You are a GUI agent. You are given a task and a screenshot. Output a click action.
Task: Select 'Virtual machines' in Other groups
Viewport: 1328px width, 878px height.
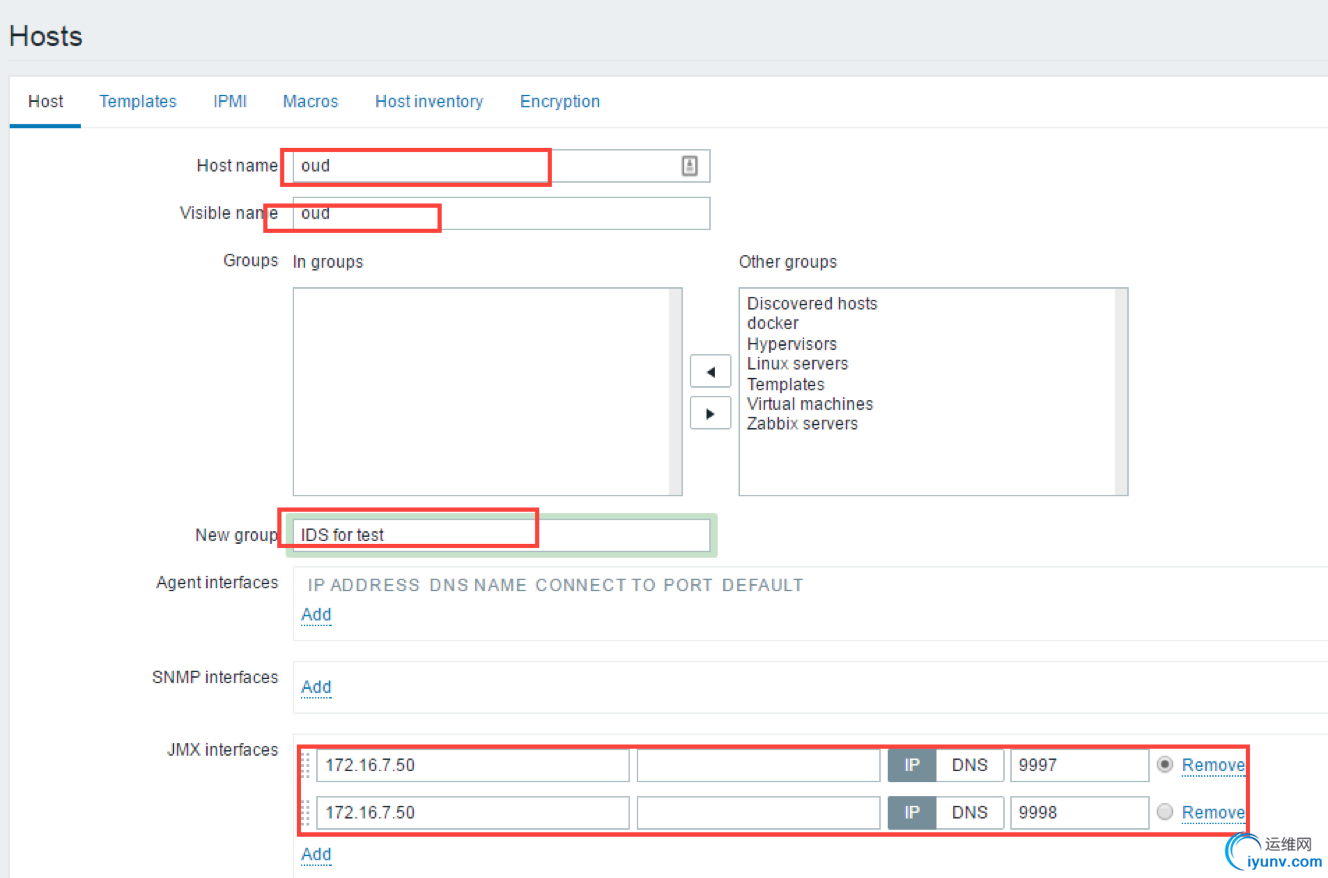(810, 404)
